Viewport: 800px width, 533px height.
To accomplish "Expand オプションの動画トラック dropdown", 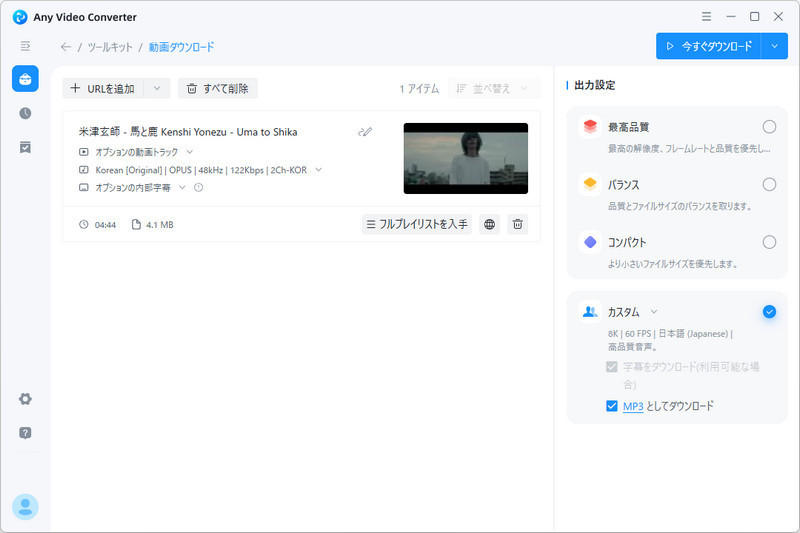I will pyautogui.click(x=189, y=152).
